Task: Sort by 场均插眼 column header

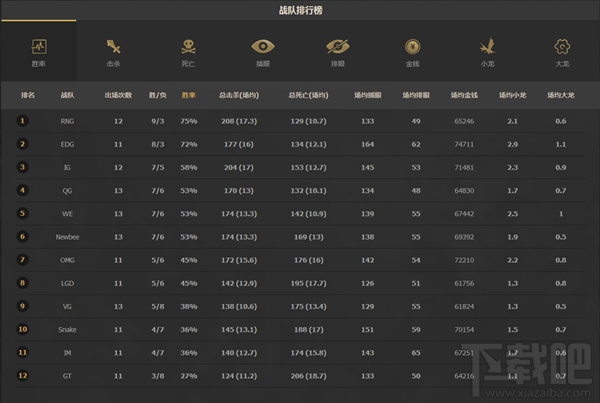Action: coord(368,95)
